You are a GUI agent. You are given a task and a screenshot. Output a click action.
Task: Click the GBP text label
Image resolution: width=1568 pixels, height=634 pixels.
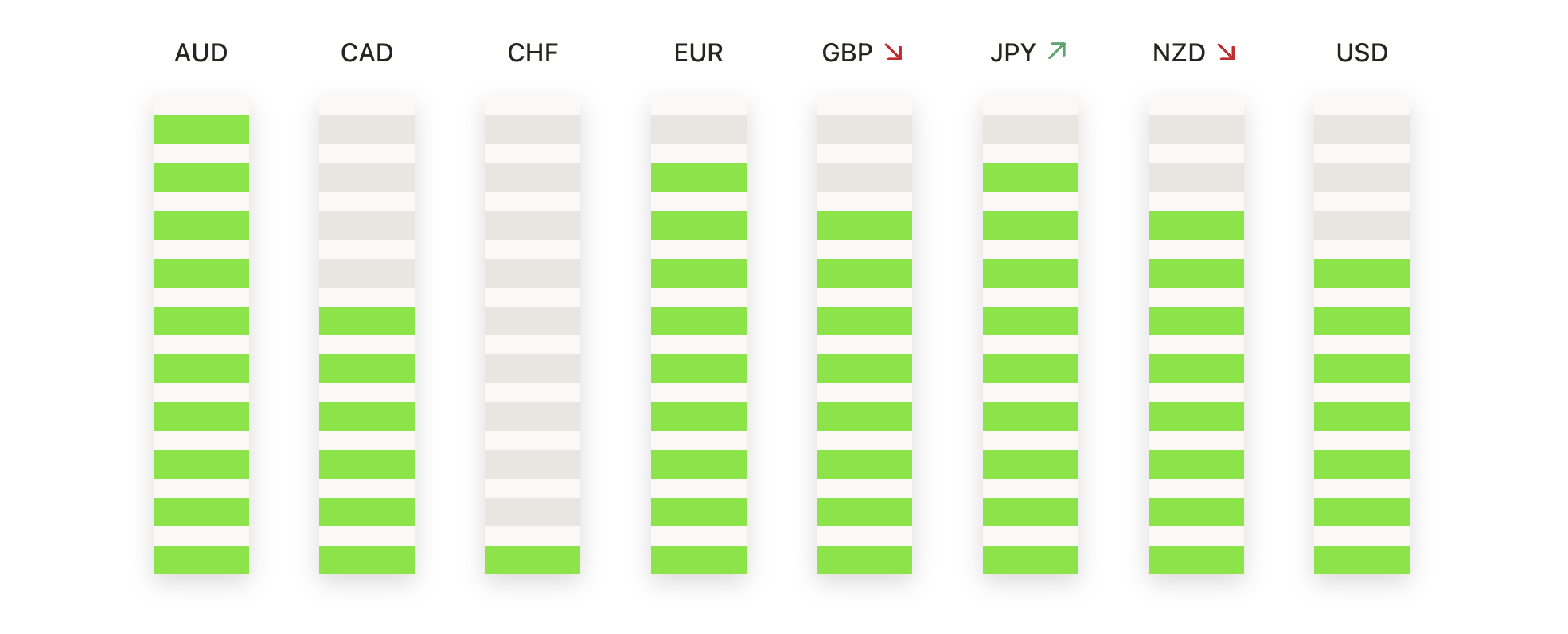[x=847, y=53]
